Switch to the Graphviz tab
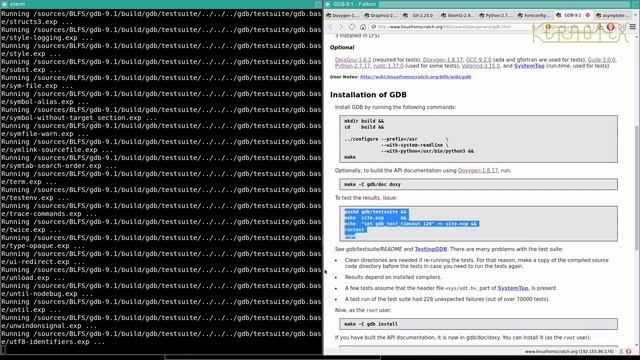 point(380,16)
